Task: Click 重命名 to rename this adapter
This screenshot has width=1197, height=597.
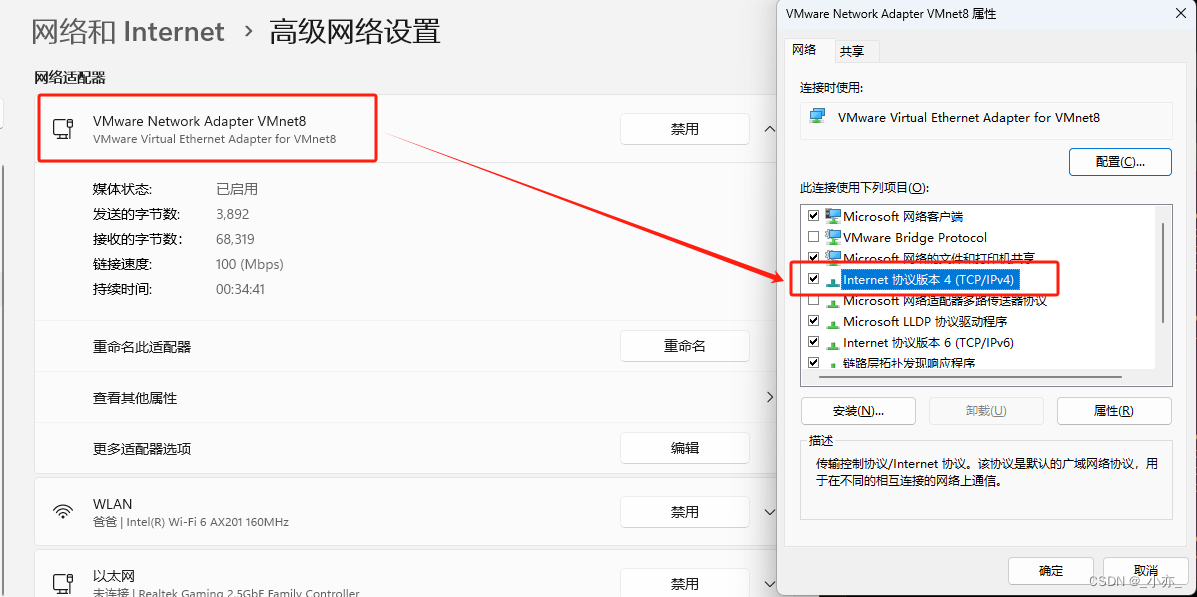Action: (685, 346)
